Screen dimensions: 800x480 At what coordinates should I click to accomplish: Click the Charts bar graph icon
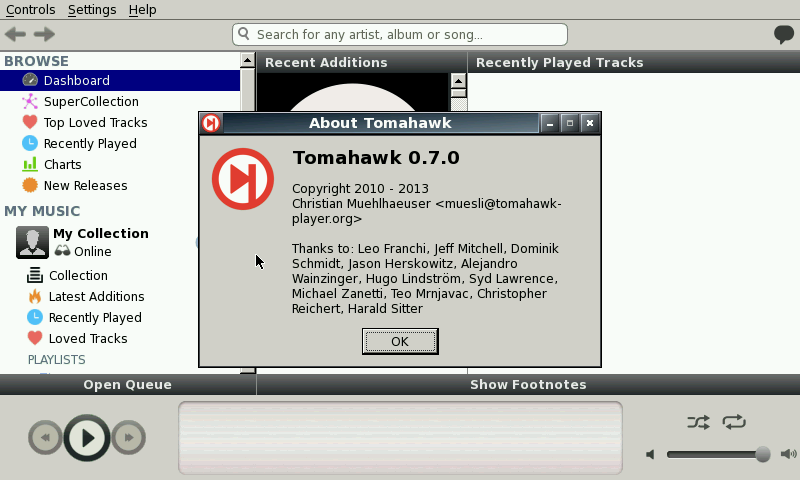[x=30, y=164]
